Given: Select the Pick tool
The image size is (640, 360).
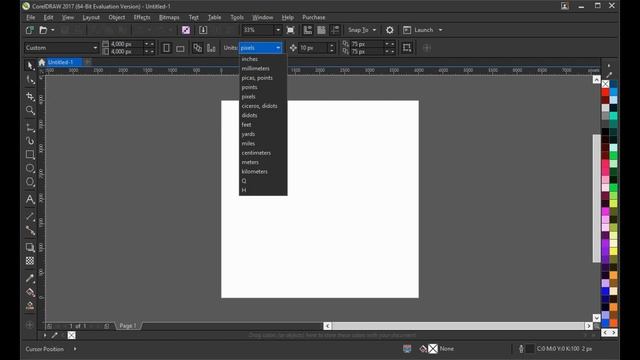Looking at the screenshot, I should (30, 65).
